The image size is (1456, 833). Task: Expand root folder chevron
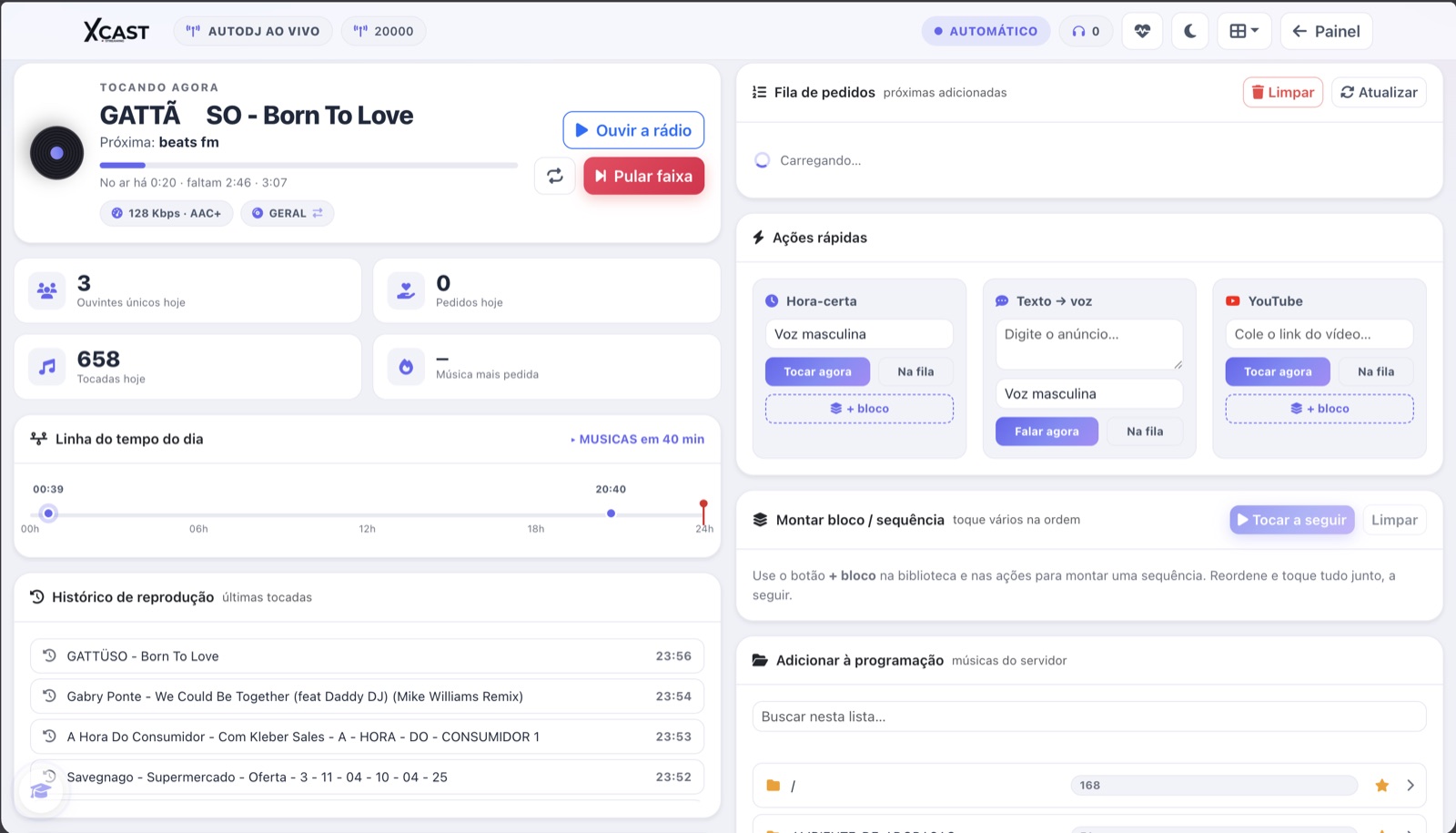[1410, 785]
